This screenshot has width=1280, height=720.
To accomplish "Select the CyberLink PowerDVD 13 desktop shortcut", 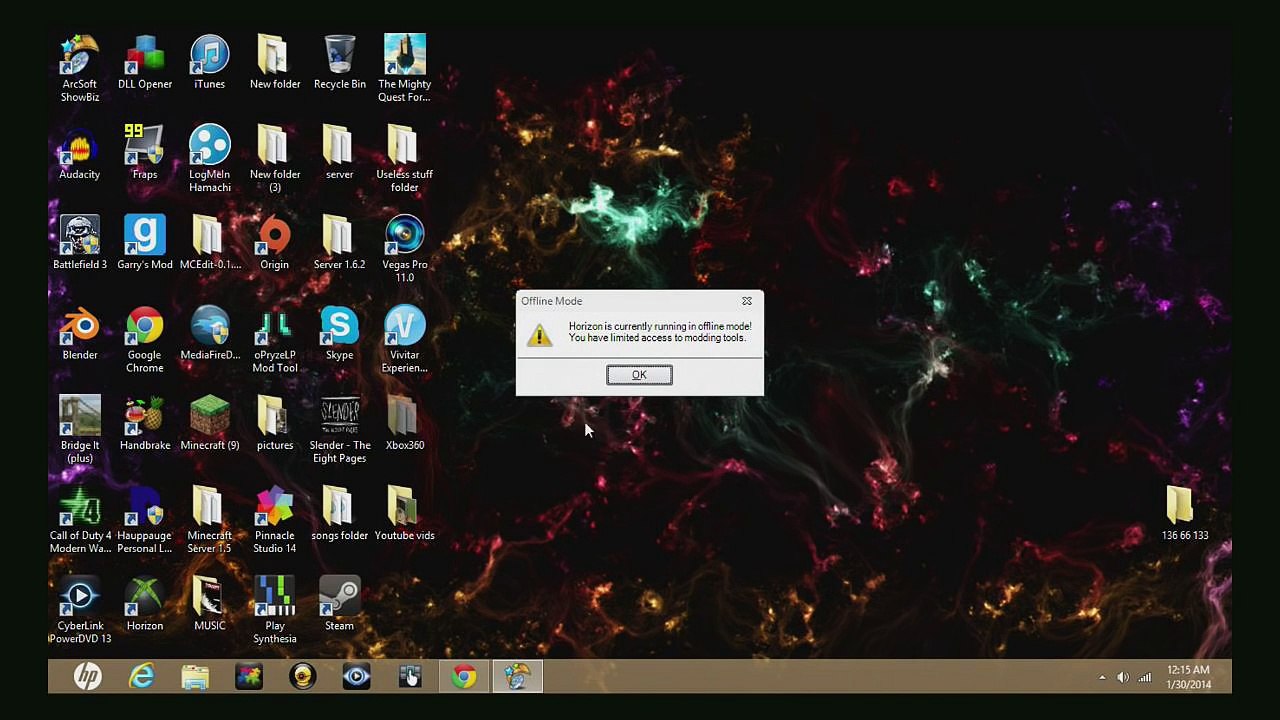I will pos(80,609).
